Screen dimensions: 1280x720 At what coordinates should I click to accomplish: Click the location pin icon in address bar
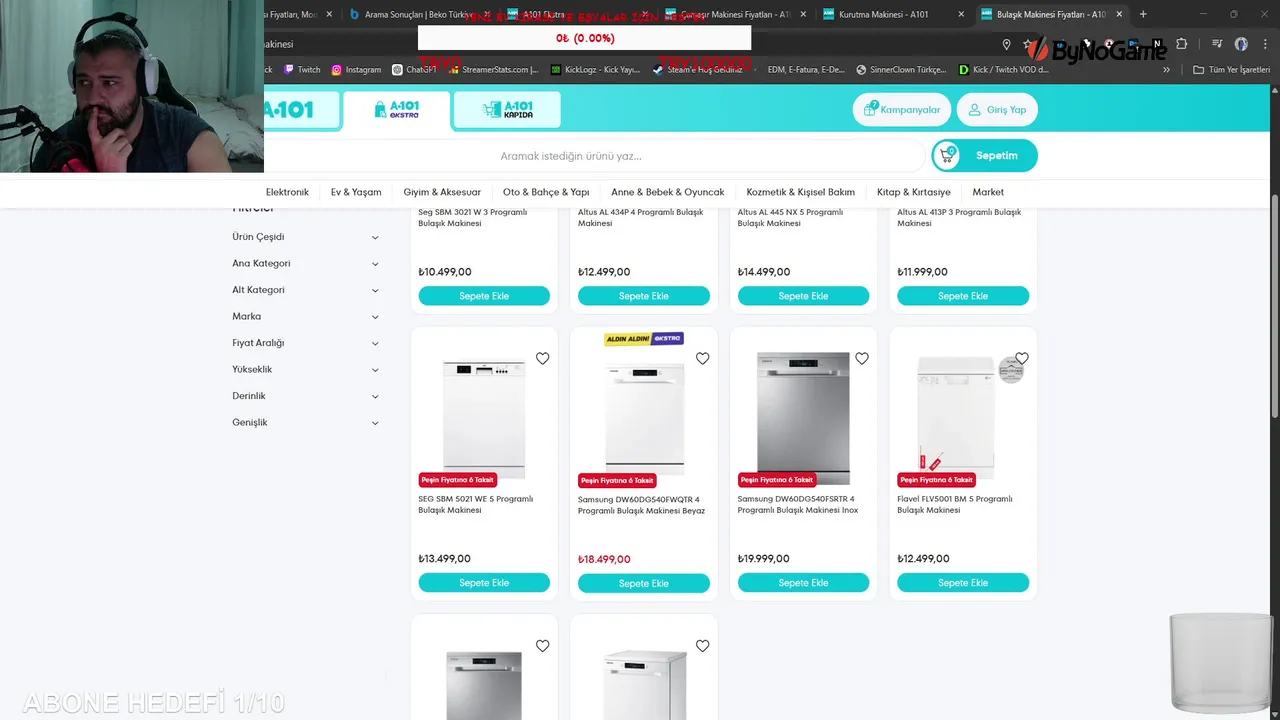click(x=1006, y=44)
